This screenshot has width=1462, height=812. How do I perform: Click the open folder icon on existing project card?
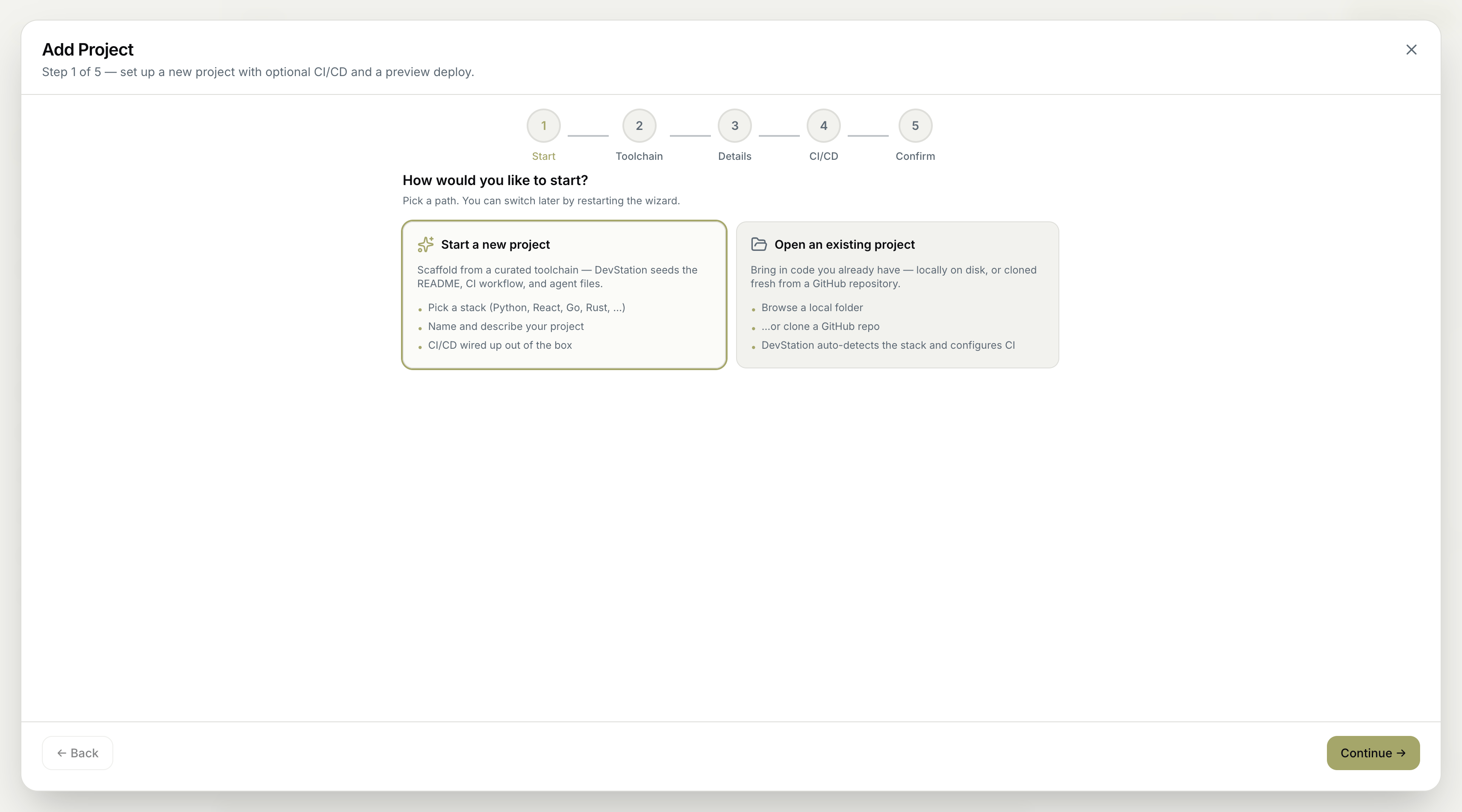[759, 244]
